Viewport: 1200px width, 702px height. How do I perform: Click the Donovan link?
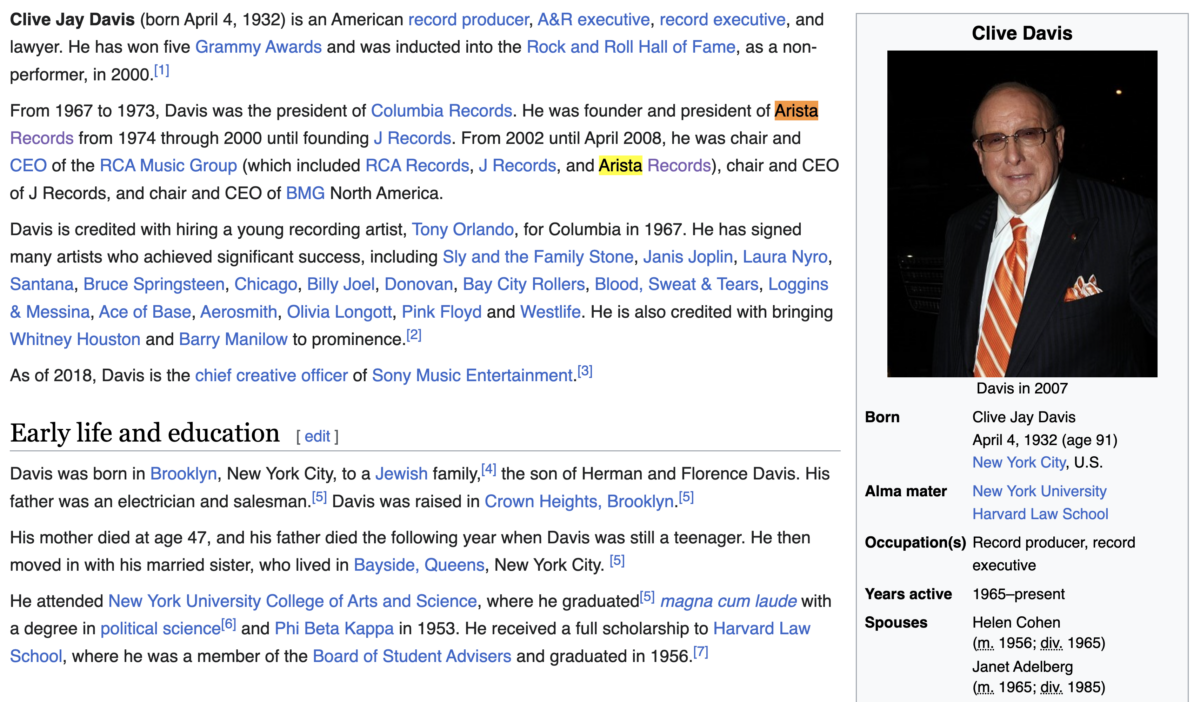click(x=419, y=284)
